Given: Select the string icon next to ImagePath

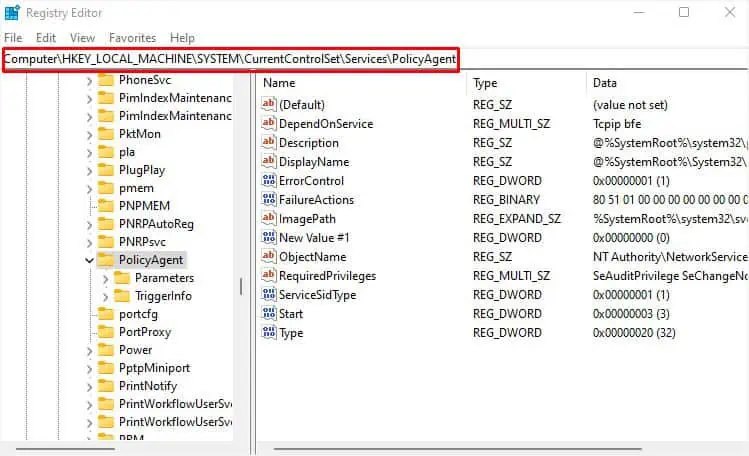Looking at the screenshot, I should coord(268,218).
